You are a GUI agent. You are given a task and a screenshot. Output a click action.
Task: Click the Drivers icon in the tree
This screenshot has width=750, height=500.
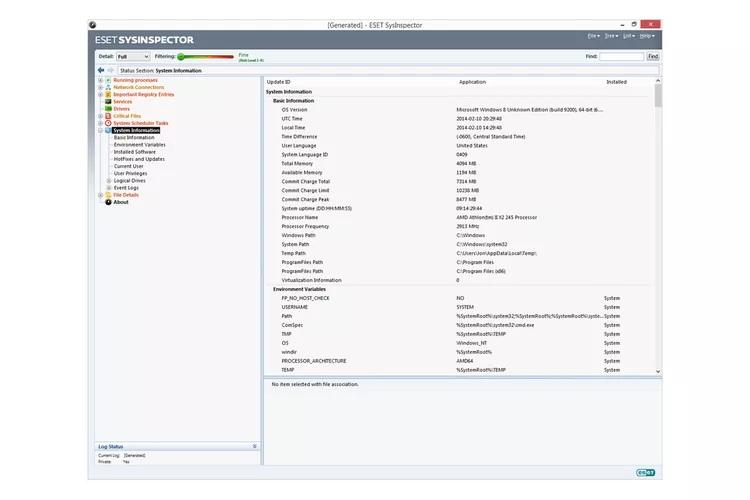point(108,108)
